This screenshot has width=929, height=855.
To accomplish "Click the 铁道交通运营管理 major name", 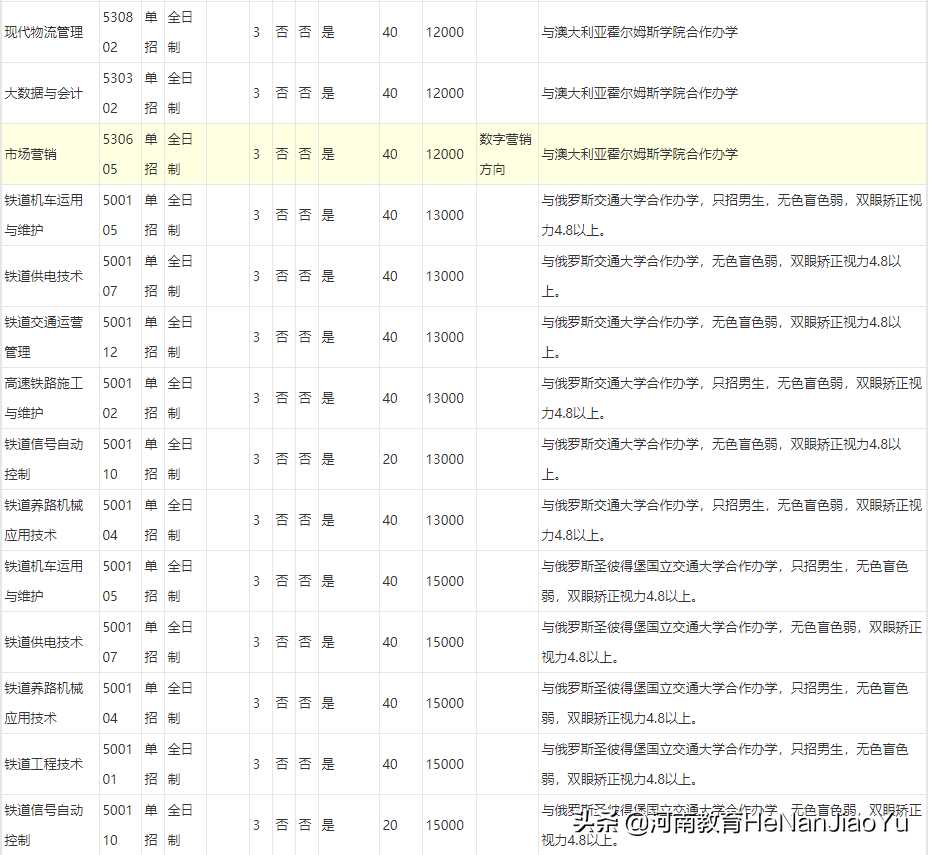I will 48,336.
